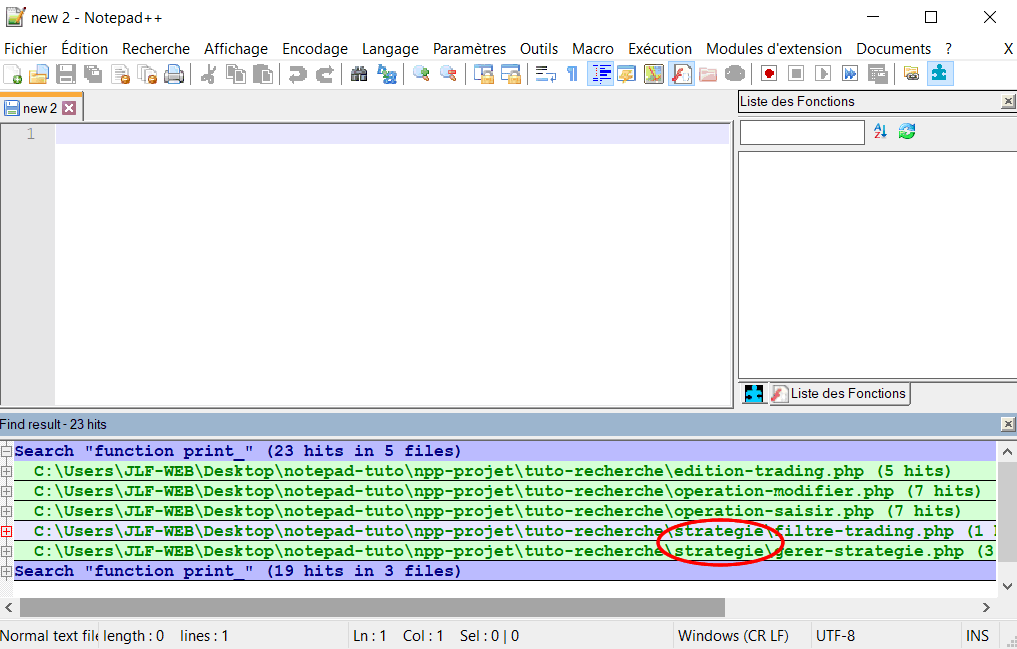The width and height of the screenshot is (1017, 649).
Task: Click the linked folder plugin icon
Action: pyautogui.click(x=912, y=74)
